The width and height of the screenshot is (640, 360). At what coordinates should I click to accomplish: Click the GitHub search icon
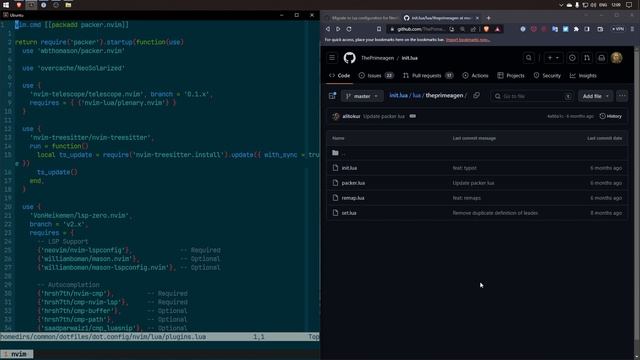529,58
